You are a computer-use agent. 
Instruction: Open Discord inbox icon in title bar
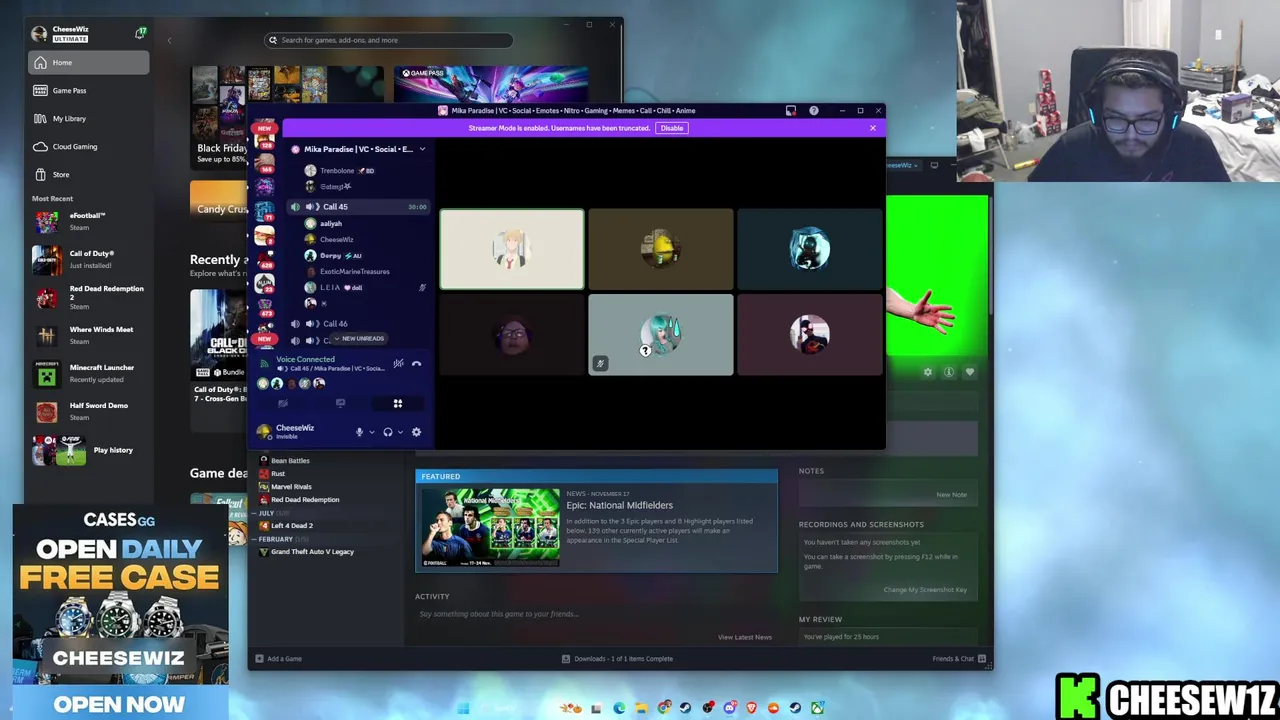tap(790, 111)
